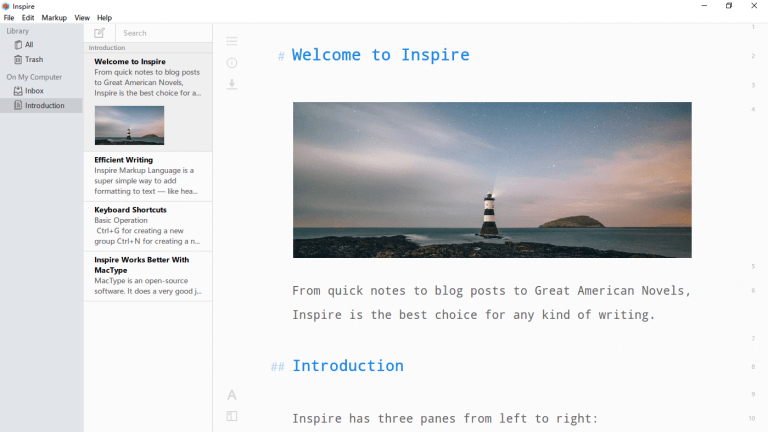
Task: Click the Welcome to Inspire heading
Action: (381, 54)
